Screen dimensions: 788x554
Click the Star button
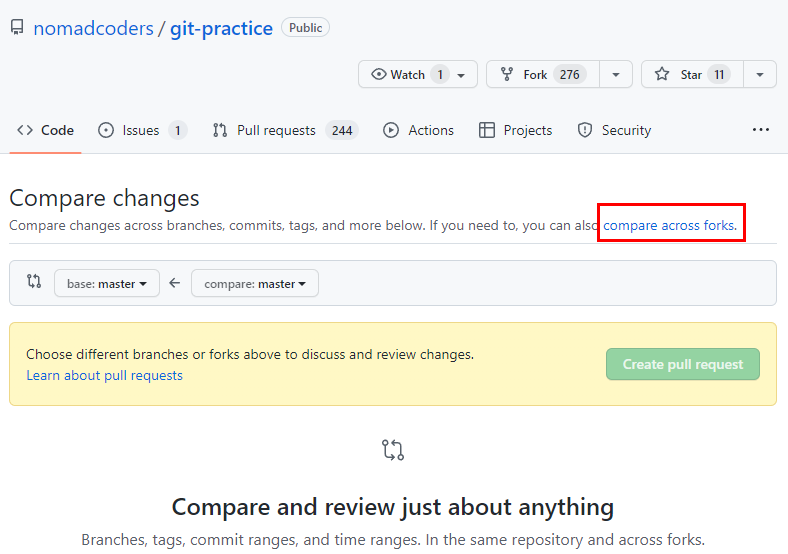(x=693, y=74)
